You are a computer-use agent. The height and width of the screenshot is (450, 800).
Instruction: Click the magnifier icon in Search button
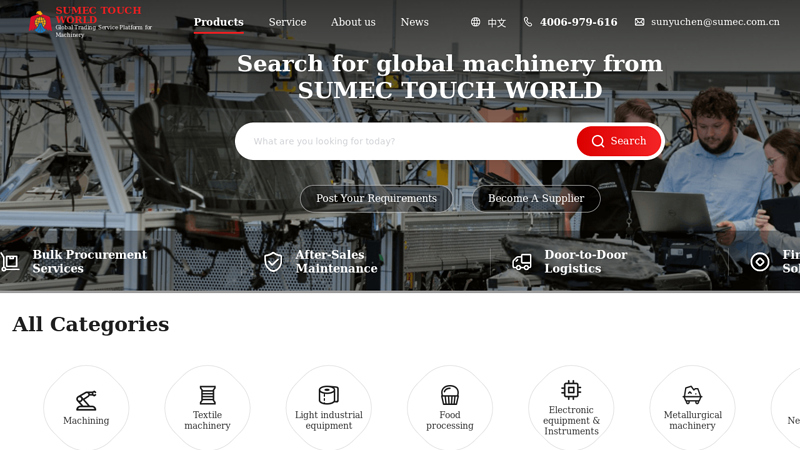click(598, 141)
